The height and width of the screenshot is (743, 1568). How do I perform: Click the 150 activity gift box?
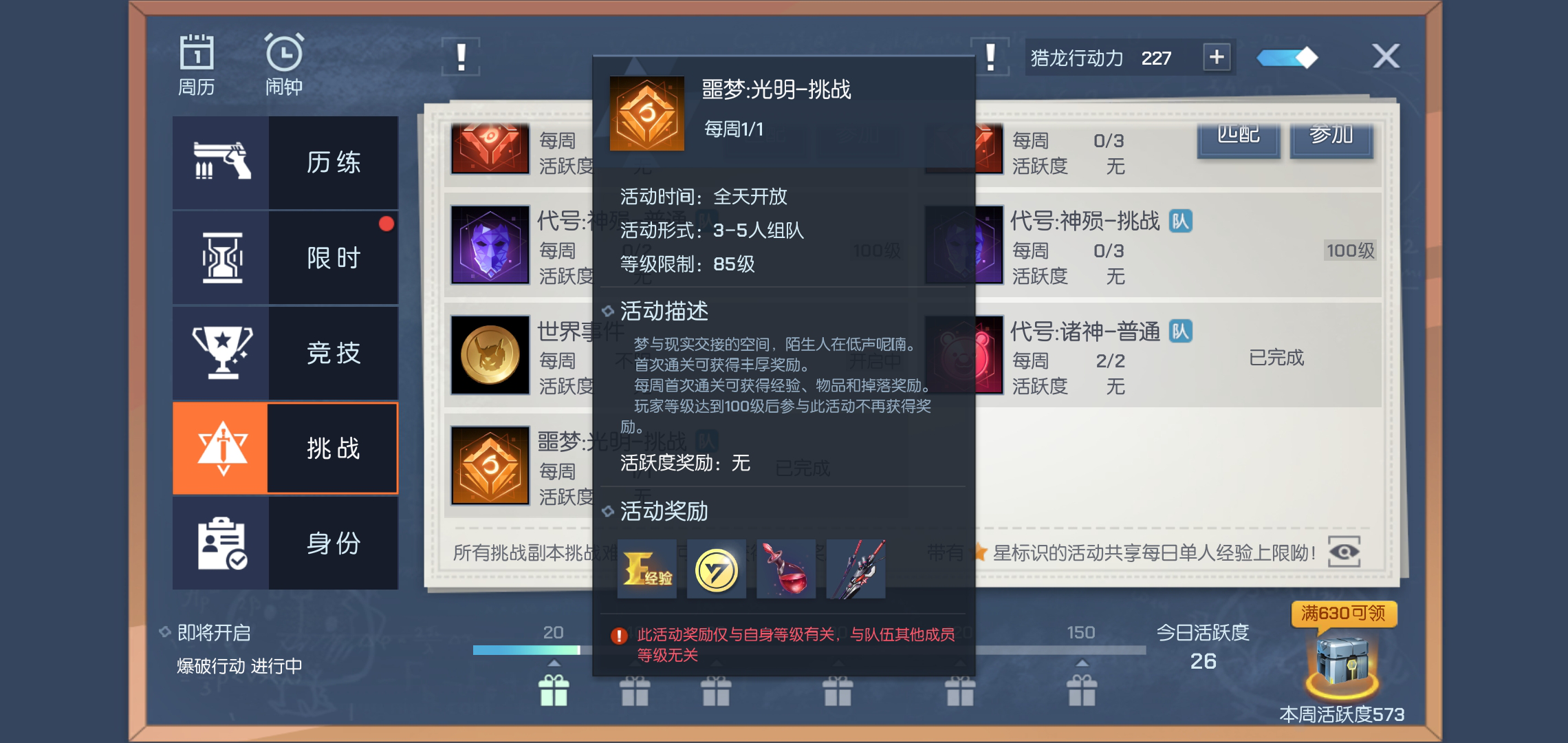pyautogui.click(x=1082, y=690)
